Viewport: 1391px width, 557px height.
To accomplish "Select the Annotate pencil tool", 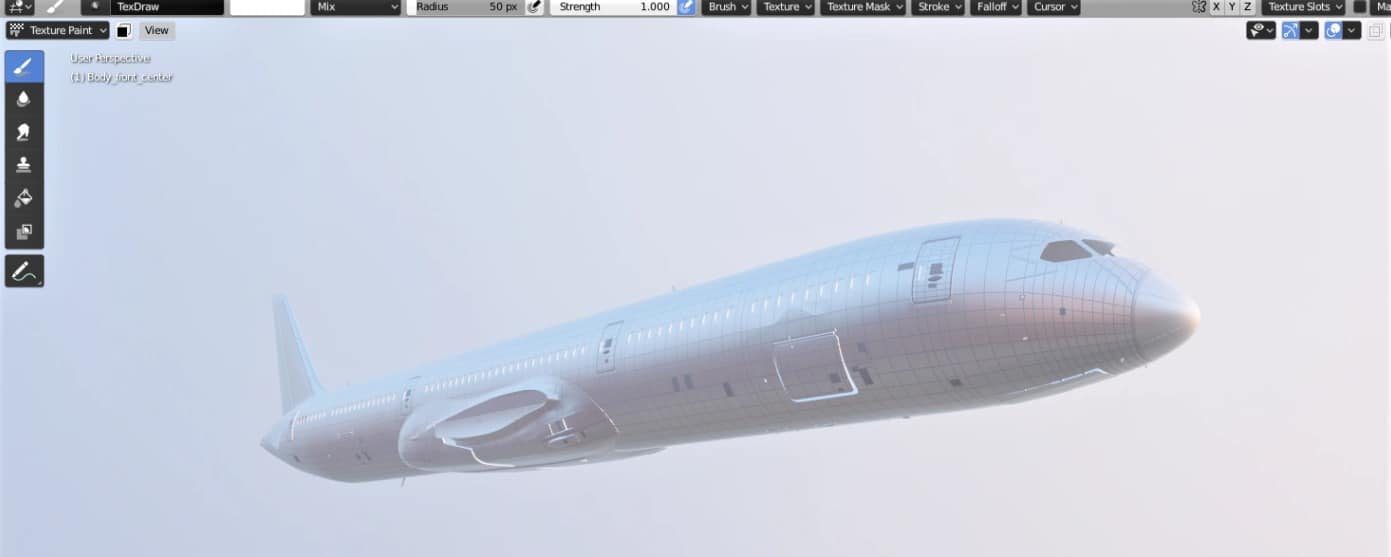I will tap(24, 271).
